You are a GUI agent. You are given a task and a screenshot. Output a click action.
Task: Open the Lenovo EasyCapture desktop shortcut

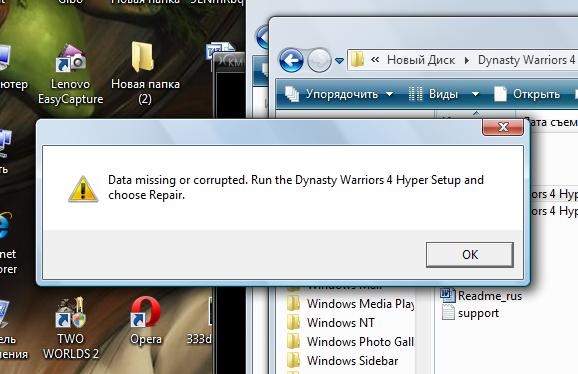[x=70, y=75]
